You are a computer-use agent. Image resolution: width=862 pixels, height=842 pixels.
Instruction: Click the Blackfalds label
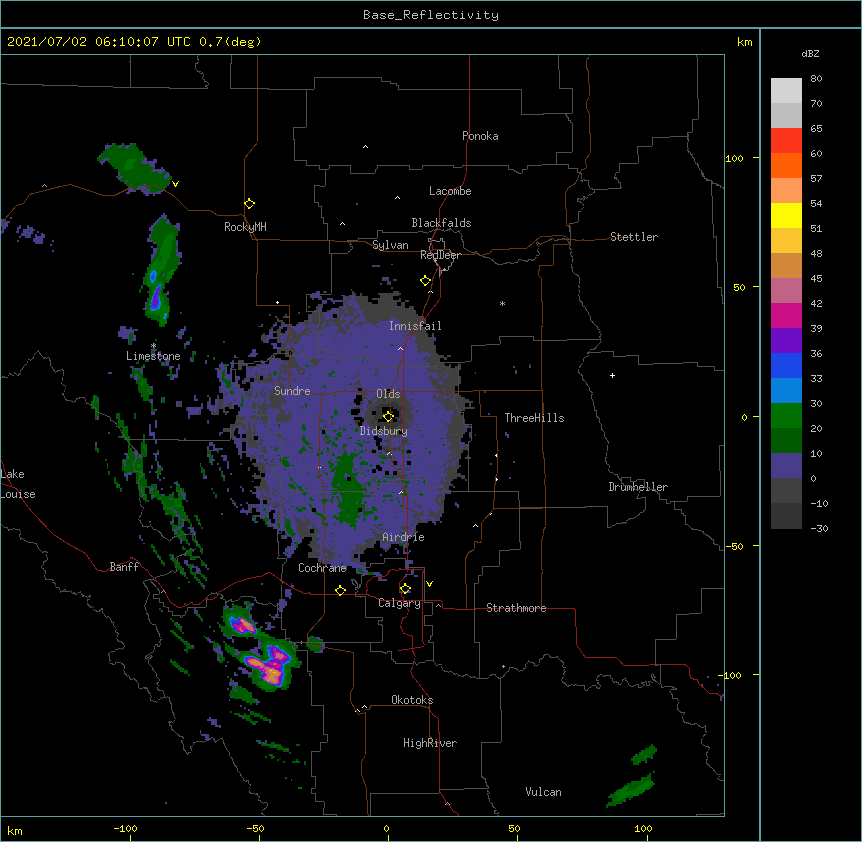[x=441, y=223]
